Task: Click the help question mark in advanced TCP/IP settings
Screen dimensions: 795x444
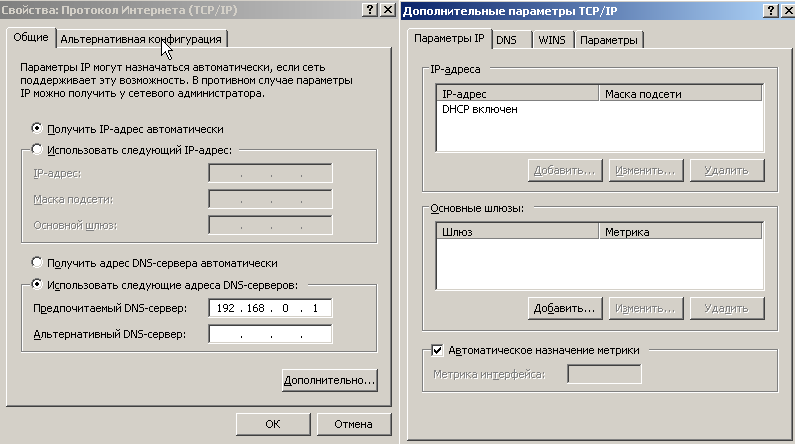Action: click(771, 11)
